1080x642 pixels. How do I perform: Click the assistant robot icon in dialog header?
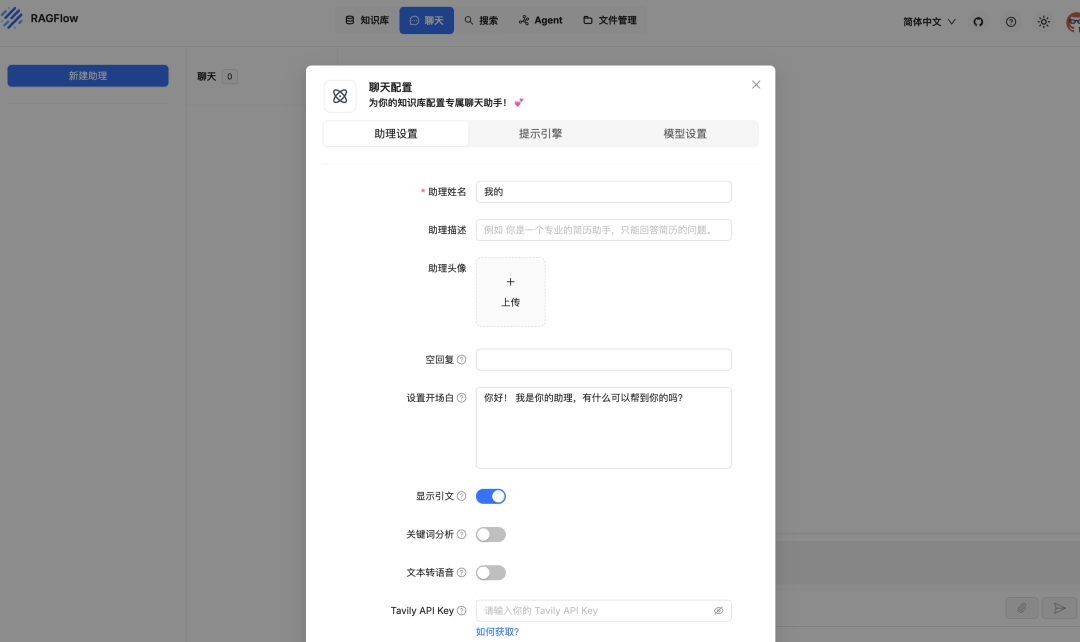[x=340, y=95]
